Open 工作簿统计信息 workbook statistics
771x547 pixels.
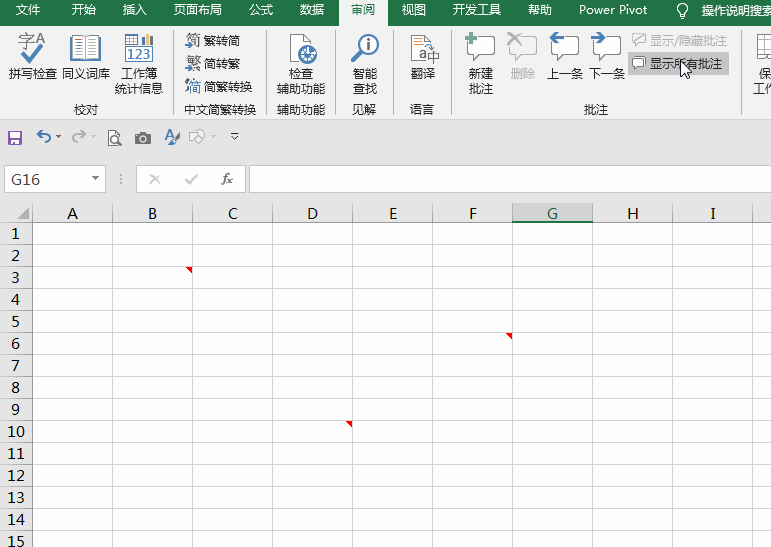pos(139,64)
